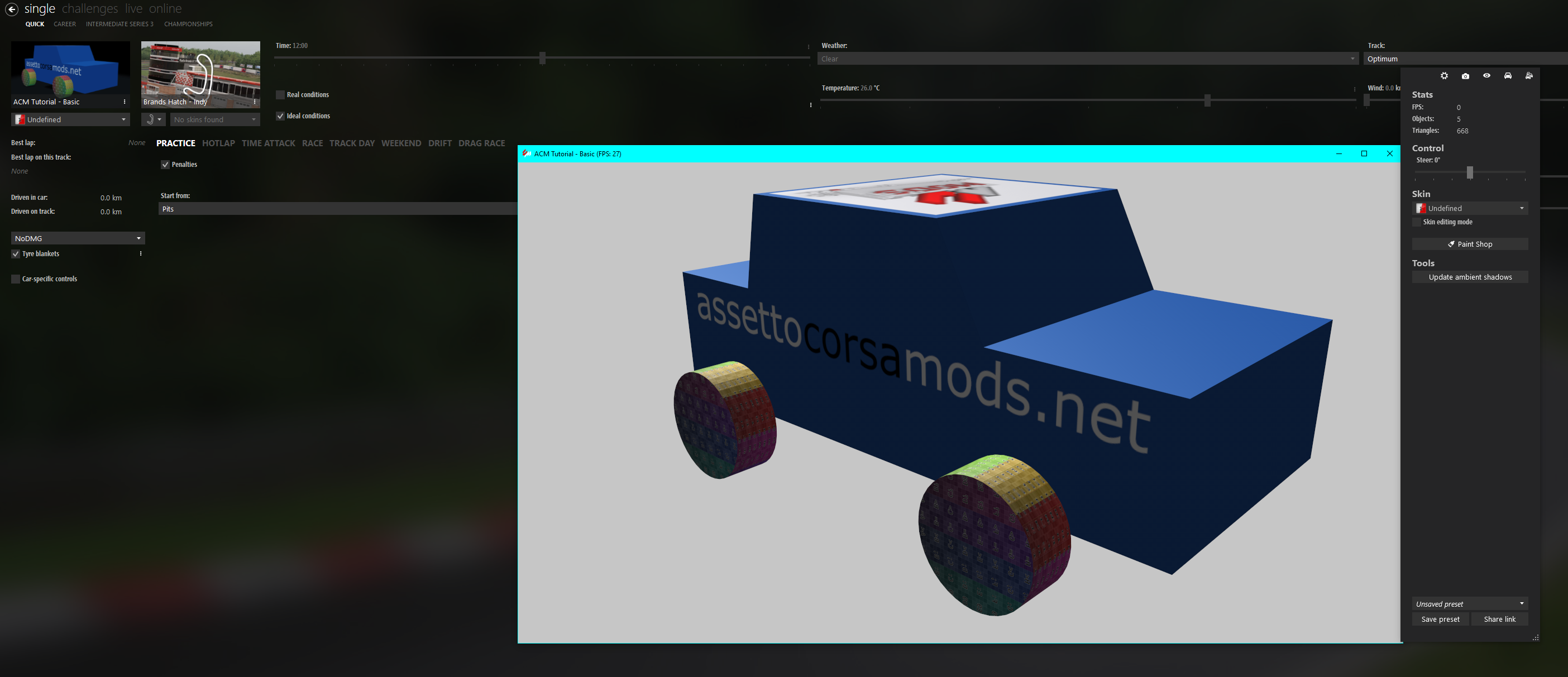The height and width of the screenshot is (677, 1568).
Task: Minimize the ACM Tutorial showroom window
Action: [1339, 153]
